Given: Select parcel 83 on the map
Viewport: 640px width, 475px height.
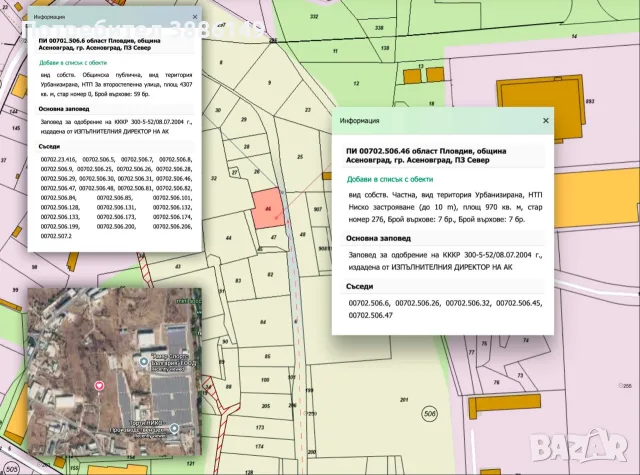Looking at the screenshot, I should click(x=238, y=280).
